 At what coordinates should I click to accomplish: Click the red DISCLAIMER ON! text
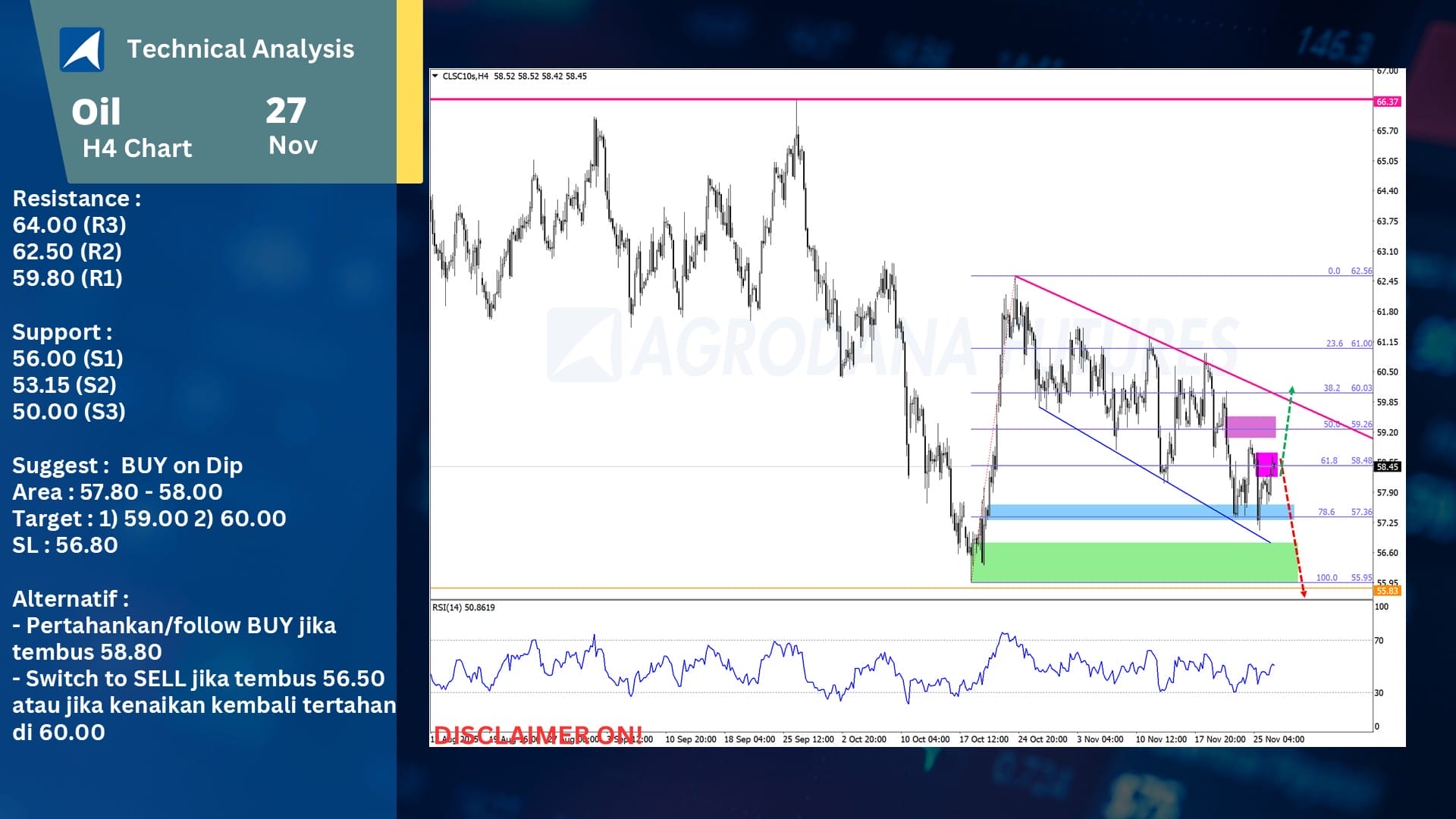click(x=538, y=734)
